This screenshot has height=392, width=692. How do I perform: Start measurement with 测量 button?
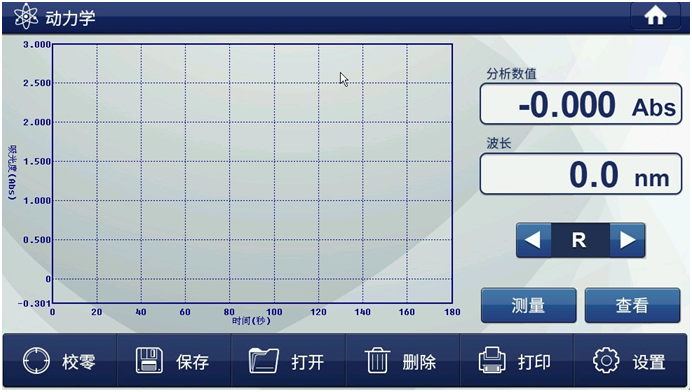(529, 305)
